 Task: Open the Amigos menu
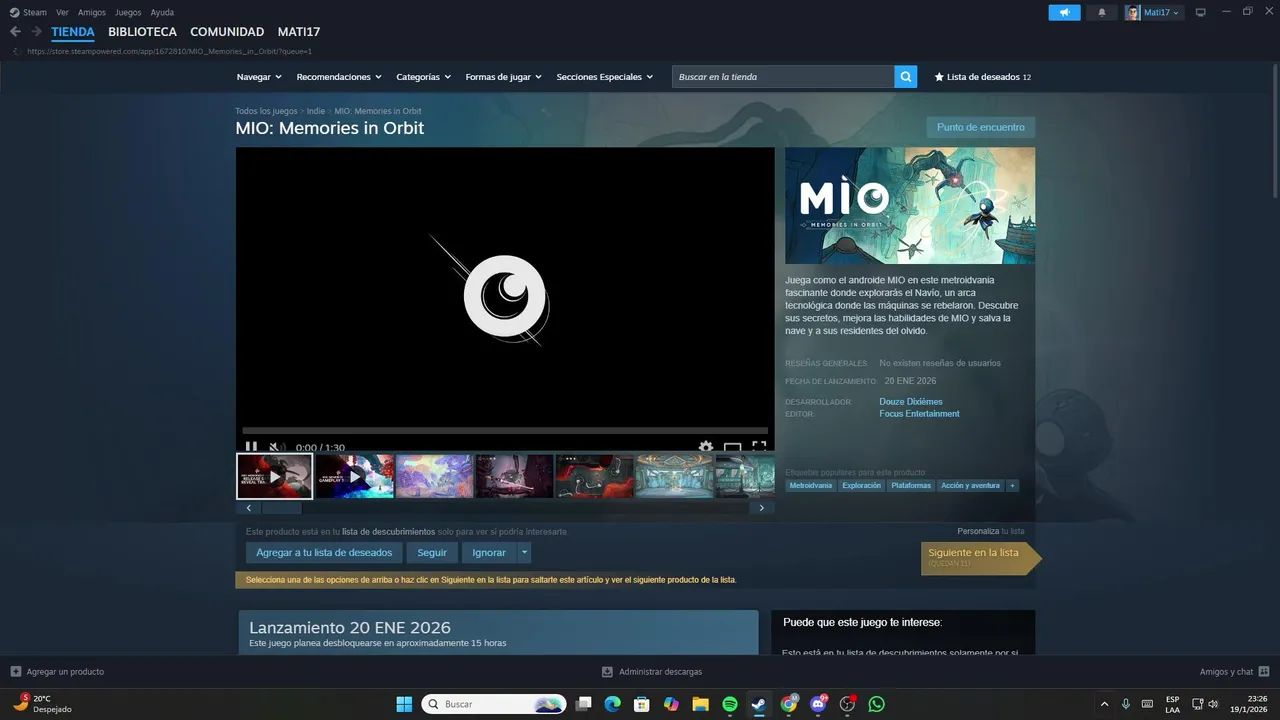tap(92, 12)
